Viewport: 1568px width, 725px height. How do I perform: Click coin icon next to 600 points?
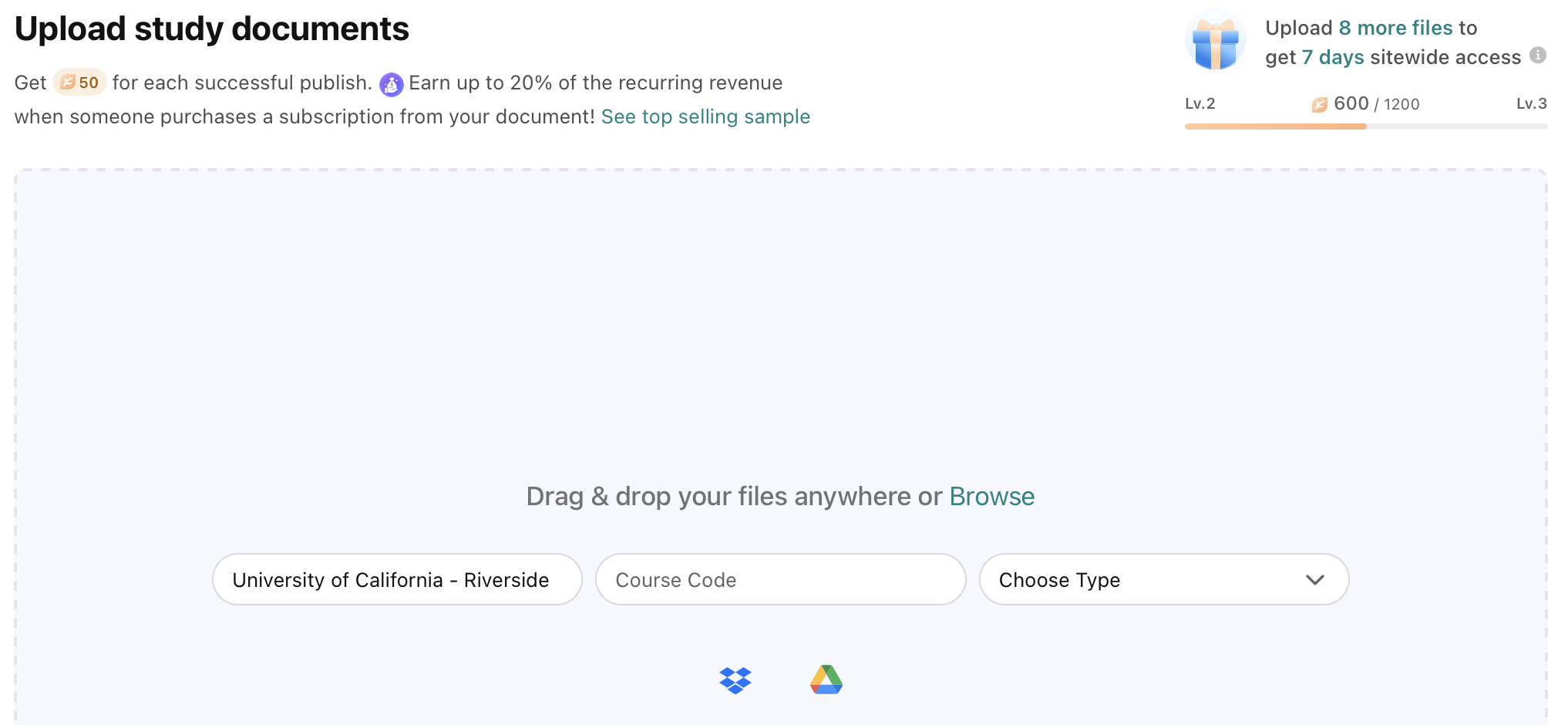click(1320, 105)
